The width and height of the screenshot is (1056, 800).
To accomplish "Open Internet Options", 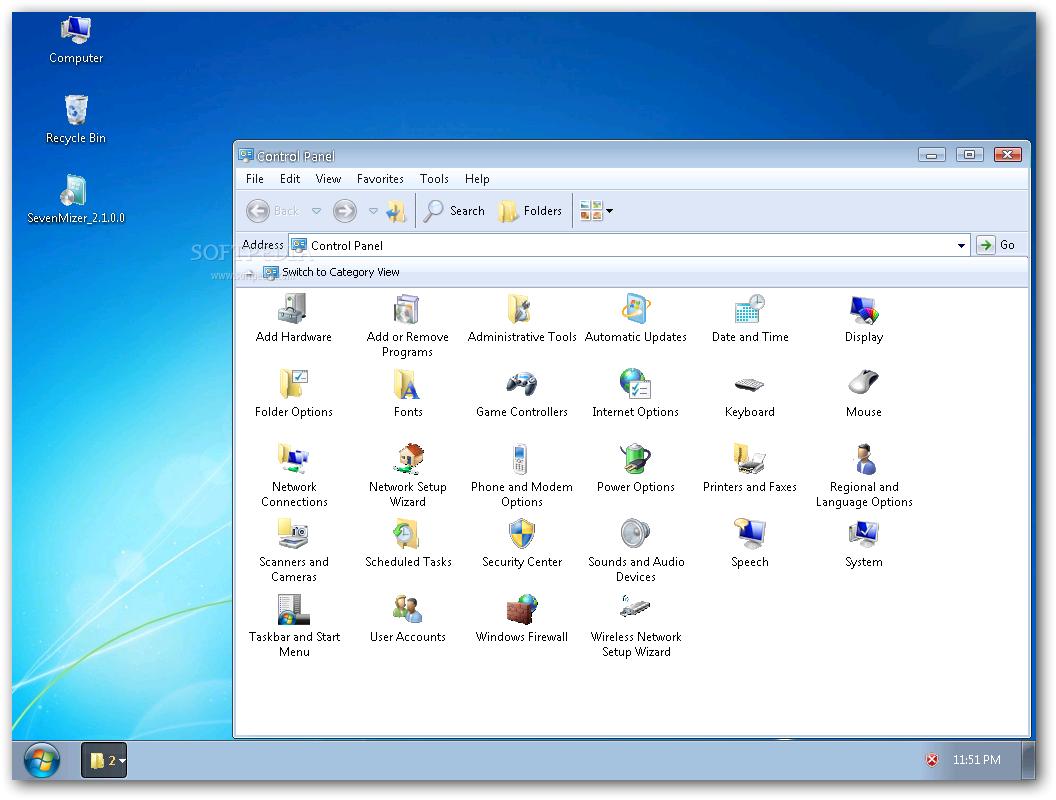I will pyautogui.click(x=636, y=393).
